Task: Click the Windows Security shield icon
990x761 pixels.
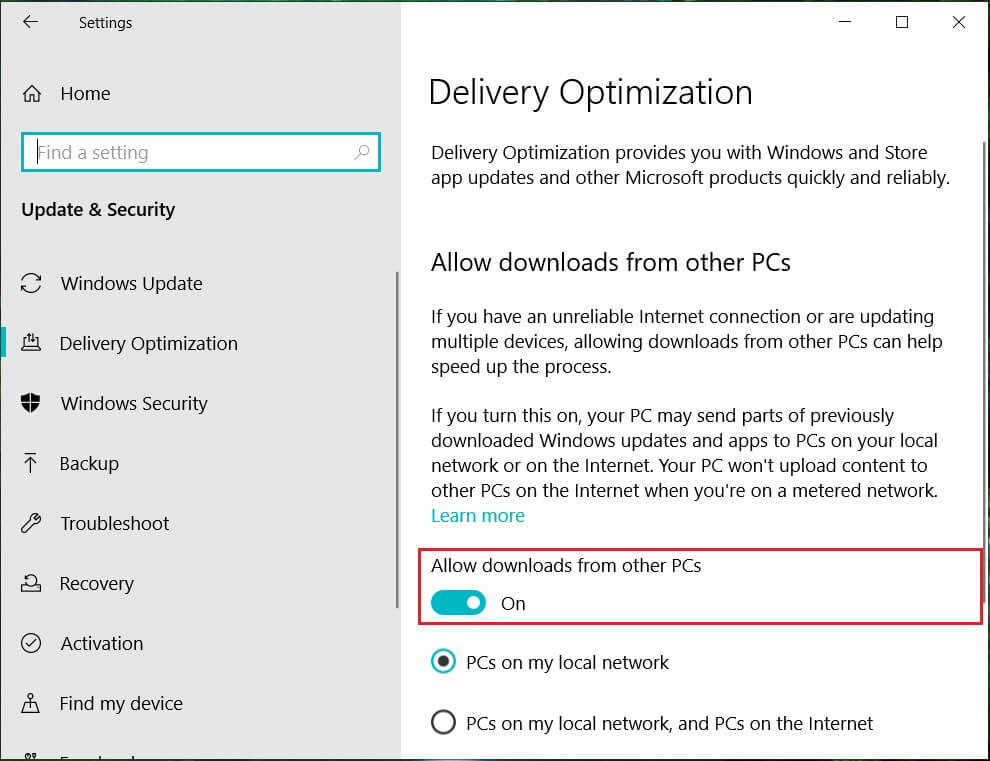Action: coord(31,403)
